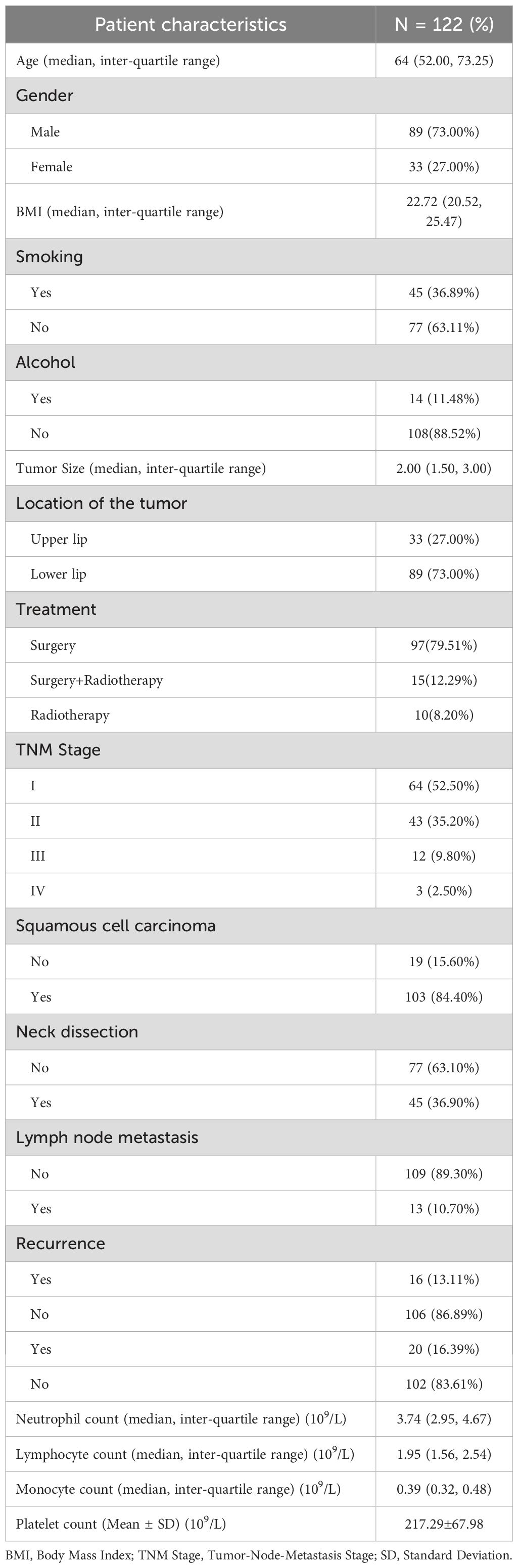Select the stage III row label
518x1568 pixels.
tap(38, 856)
